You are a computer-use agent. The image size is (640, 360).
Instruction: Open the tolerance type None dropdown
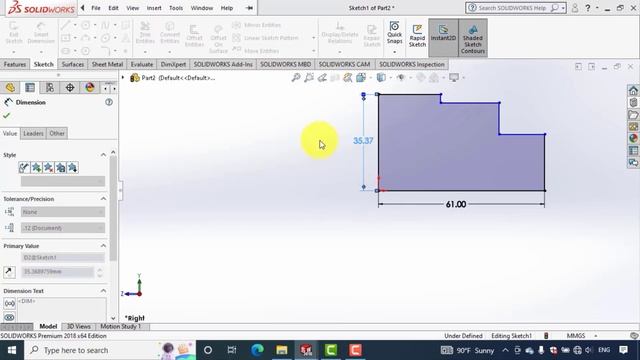pos(63,212)
